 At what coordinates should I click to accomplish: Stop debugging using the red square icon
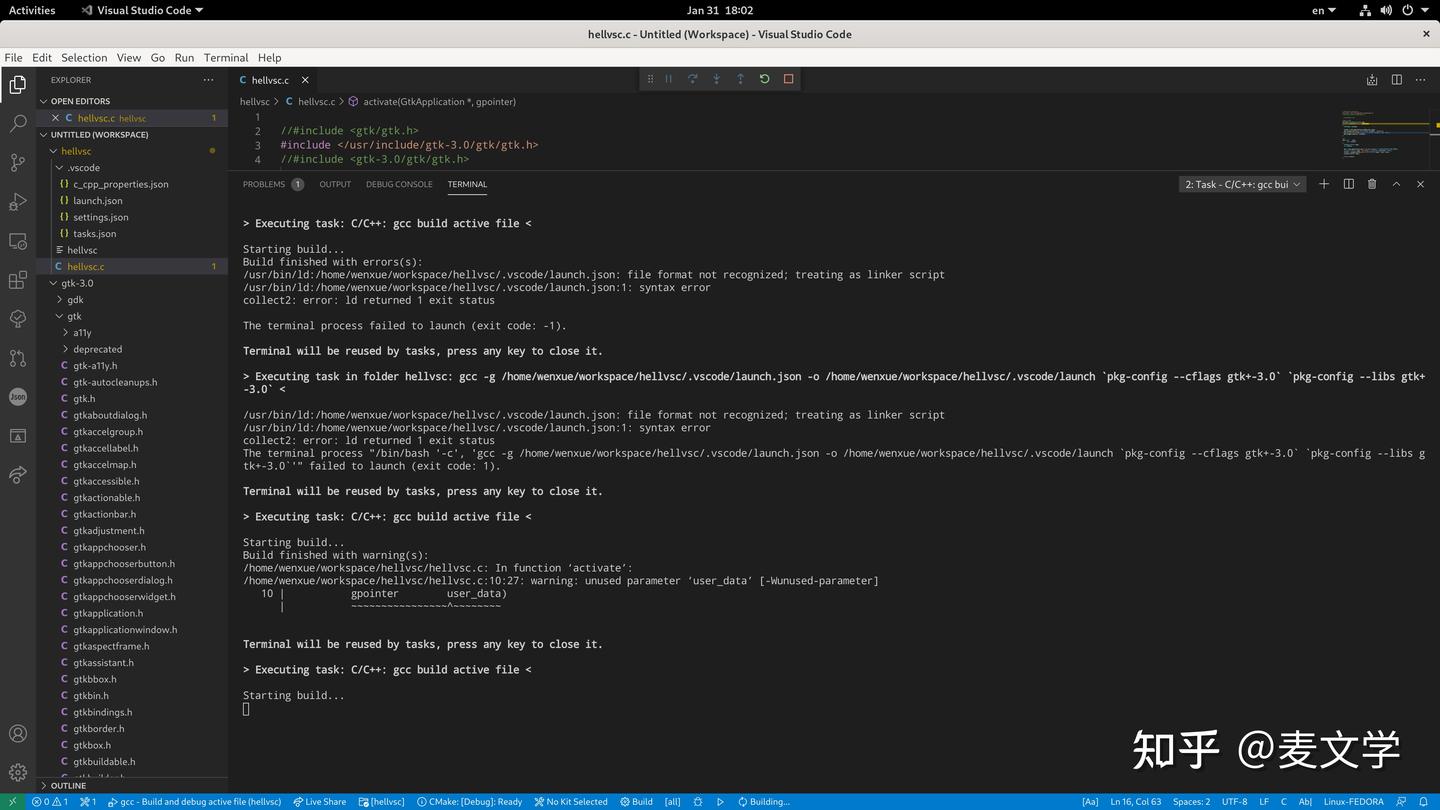coord(788,79)
